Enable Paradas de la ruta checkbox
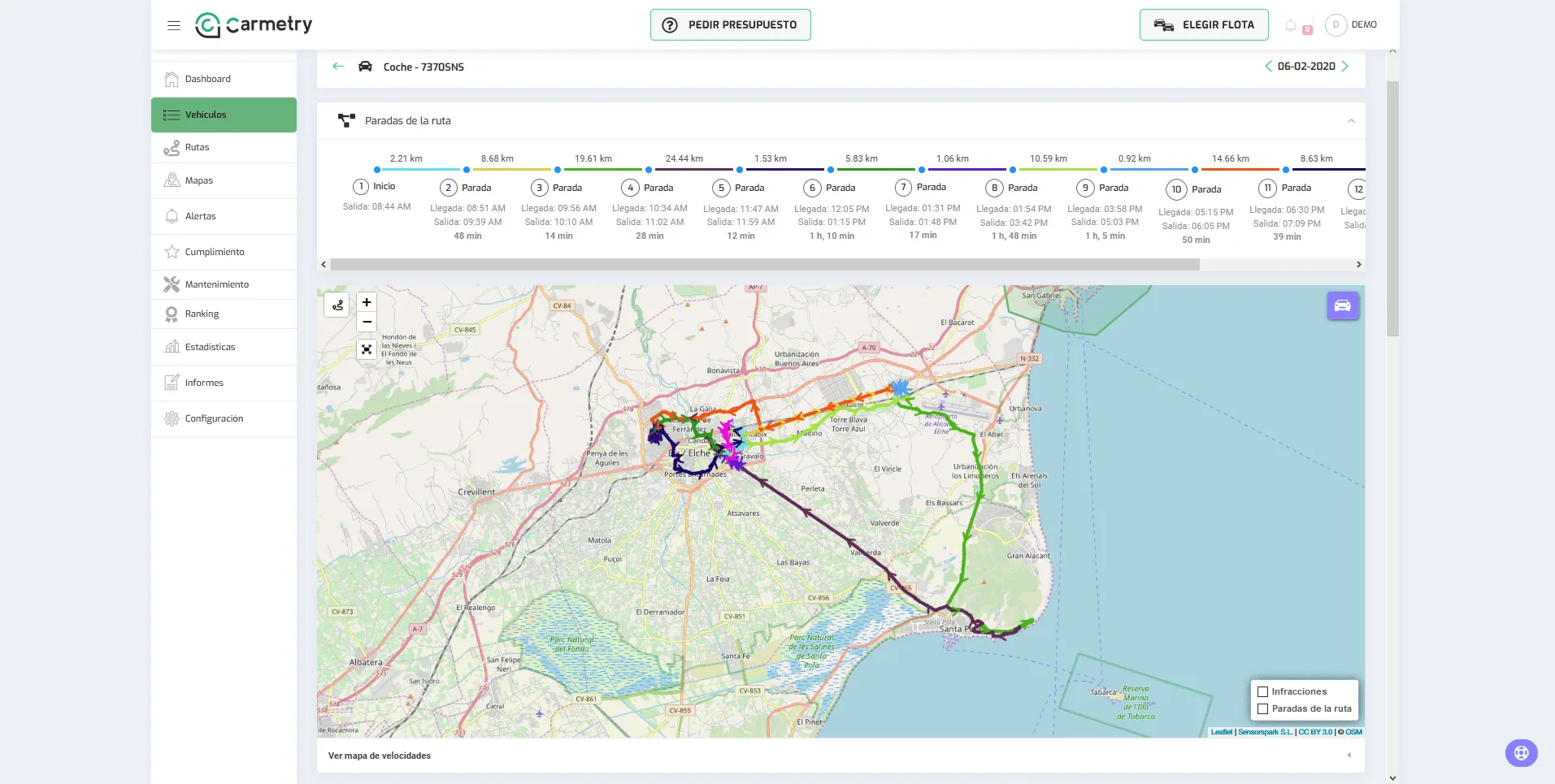The height and width of the screenshot is (784, 1555). [x=1262, y=708]
